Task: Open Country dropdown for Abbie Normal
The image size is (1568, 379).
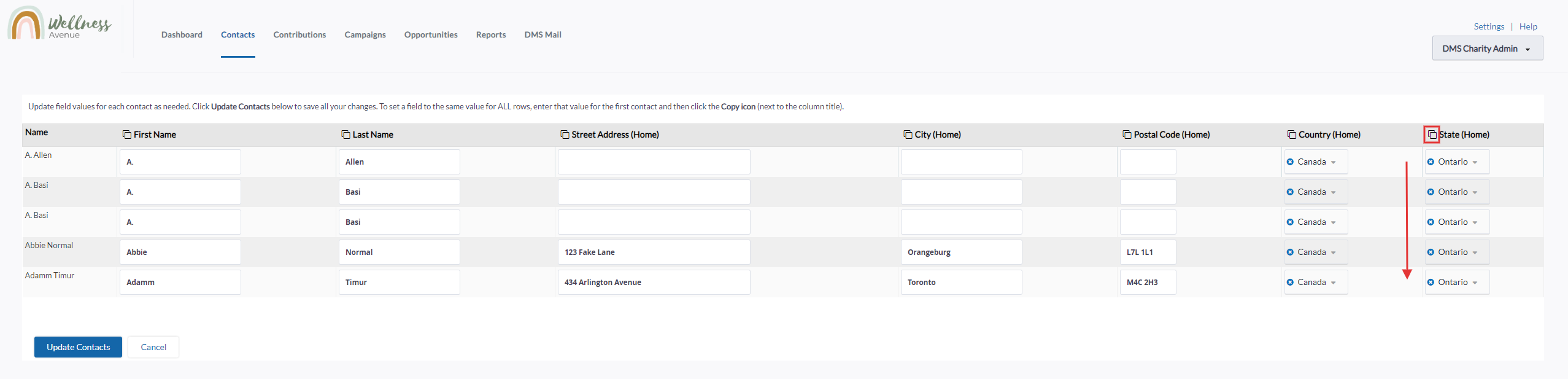Action: pyautogui.click(x=1333, y=252)
